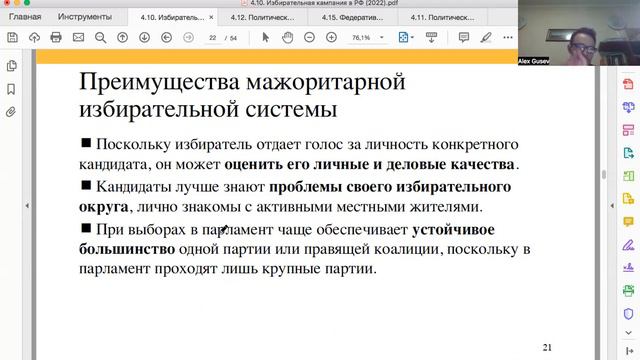Switch to the Инструменты tab
The width and height of the screenshot is (640, 360).
(x=84, y=17)
